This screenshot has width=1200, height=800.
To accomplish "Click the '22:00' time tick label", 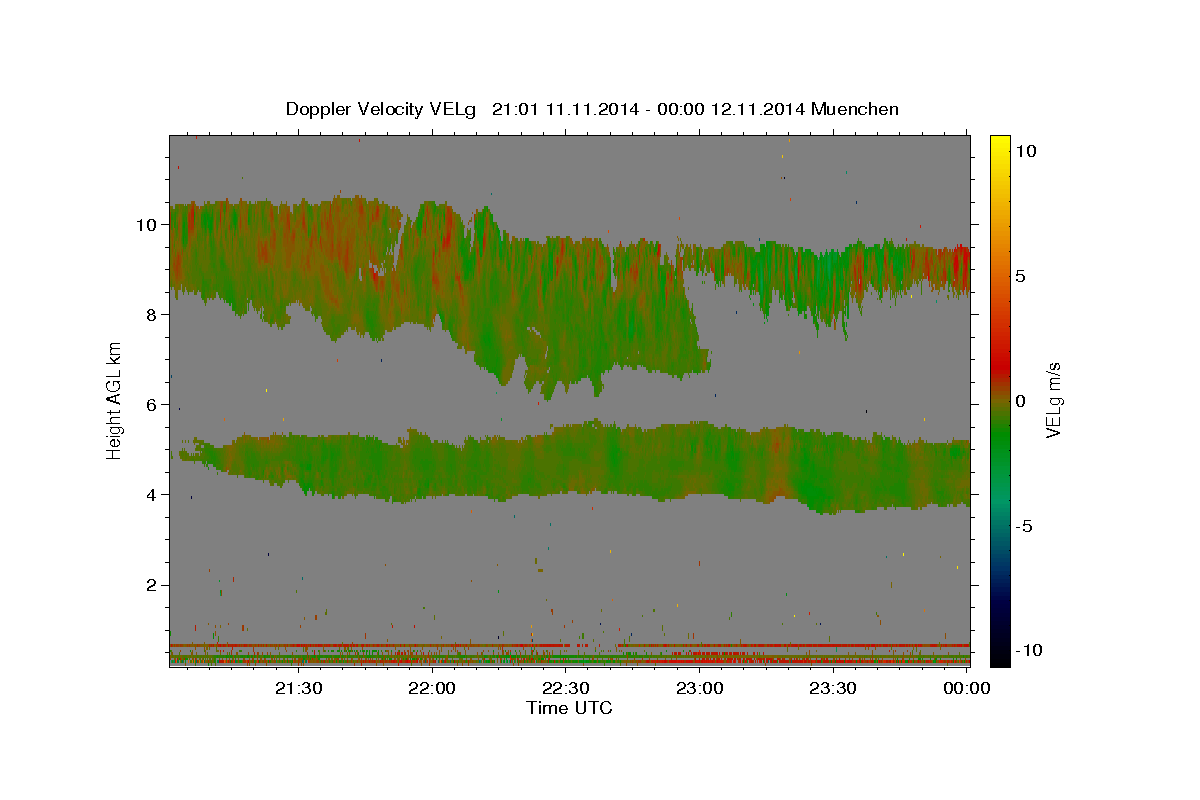I will tap(433, 688).
